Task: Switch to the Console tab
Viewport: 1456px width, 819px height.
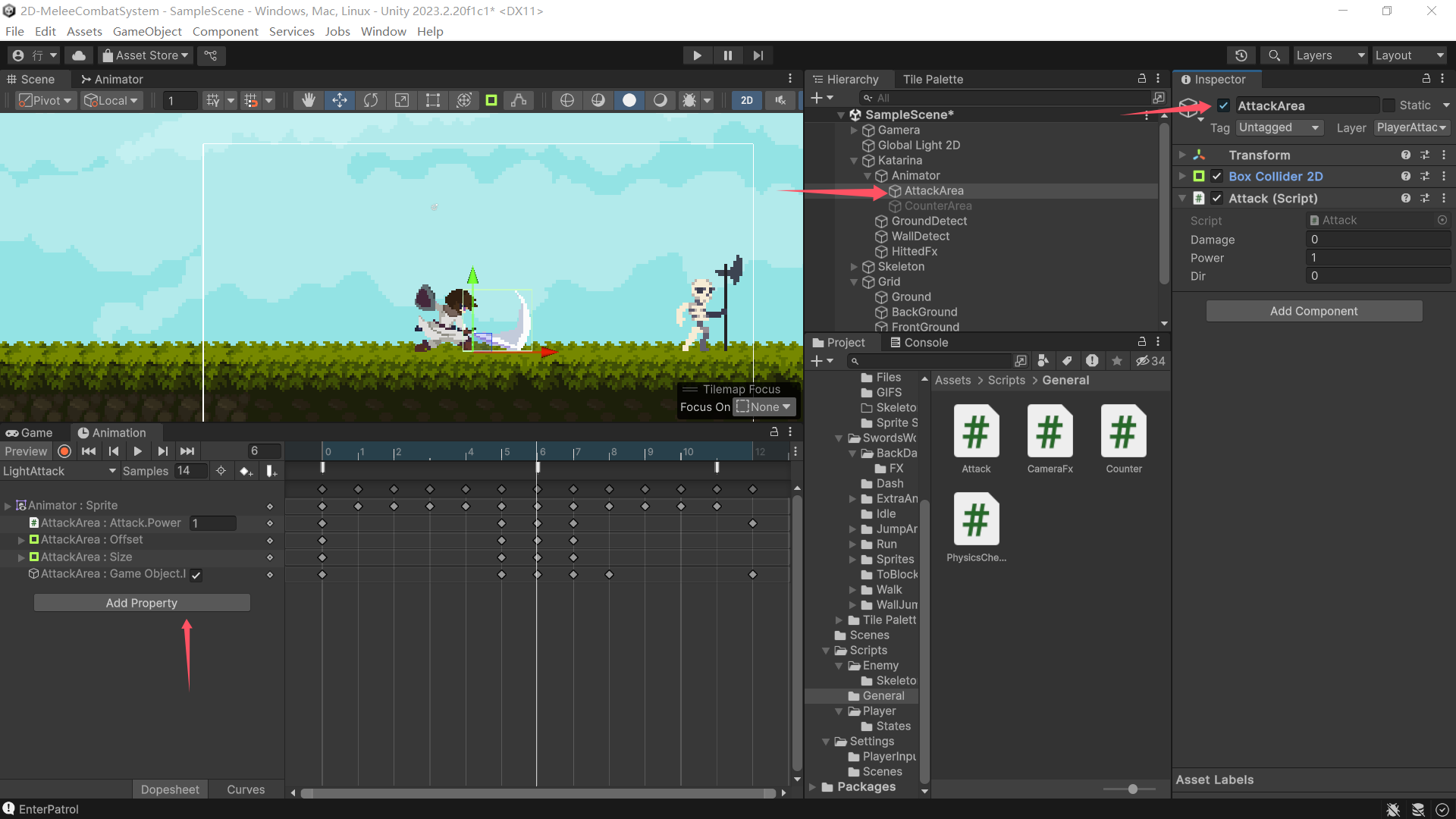Action: [x=918, y=342]
